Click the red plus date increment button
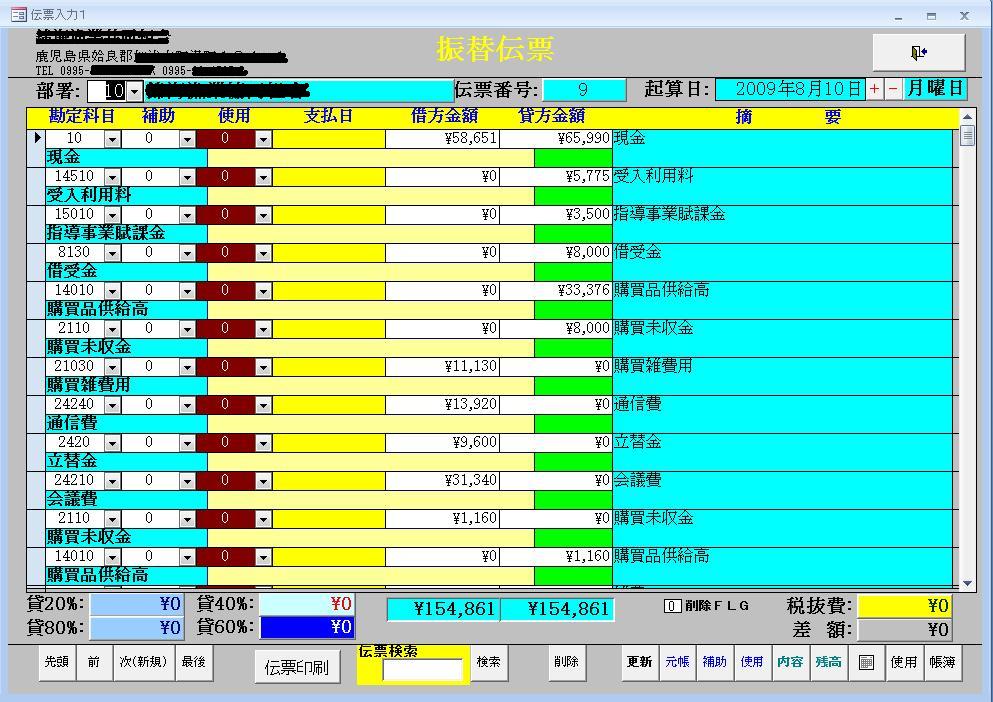This screenshot has height=702, width=993. 875,89
